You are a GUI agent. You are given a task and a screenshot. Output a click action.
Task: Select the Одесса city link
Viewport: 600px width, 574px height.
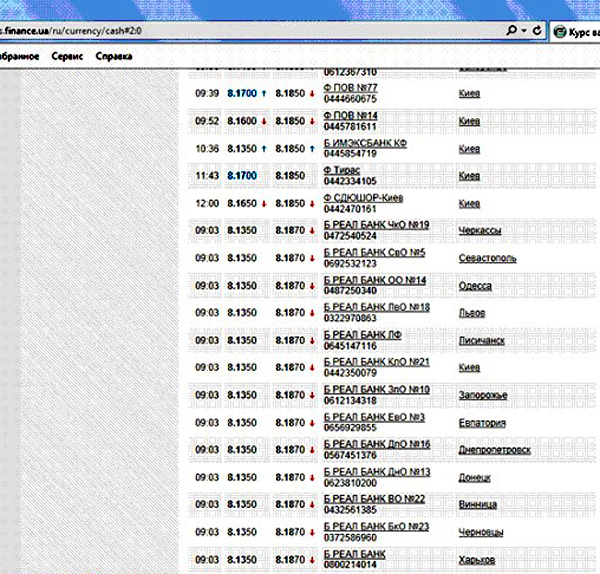[475, 285]
